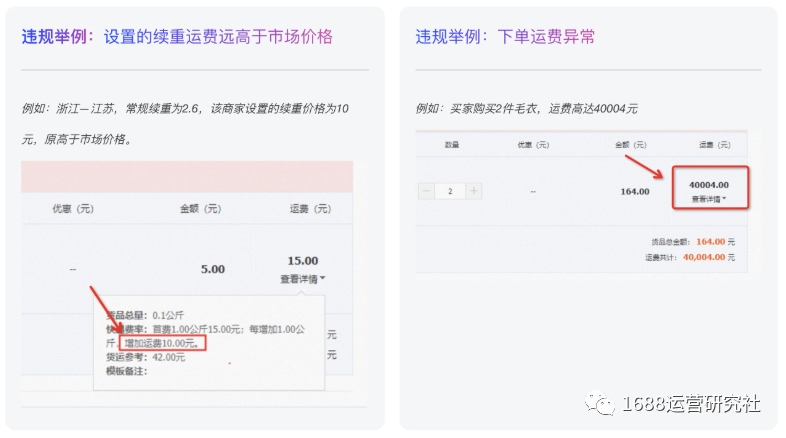
Task: Expand 查看详情 under the 15.00 freight
Action: click(303, 279)
